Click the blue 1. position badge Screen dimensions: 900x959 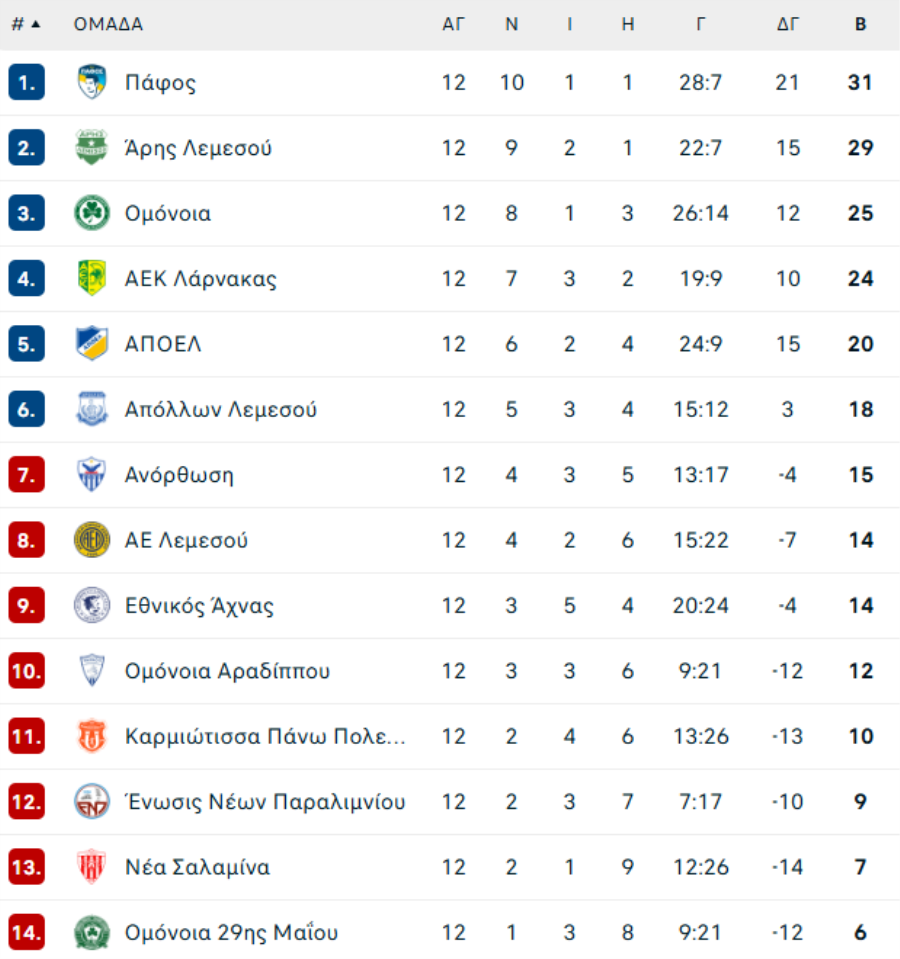[x=26, y=82]
